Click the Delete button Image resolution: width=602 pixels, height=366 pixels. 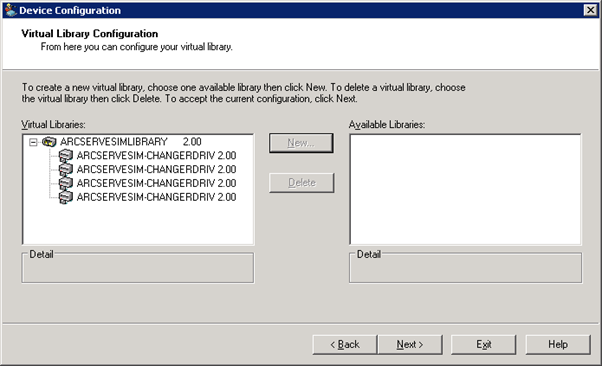click(x=301, y=182)
